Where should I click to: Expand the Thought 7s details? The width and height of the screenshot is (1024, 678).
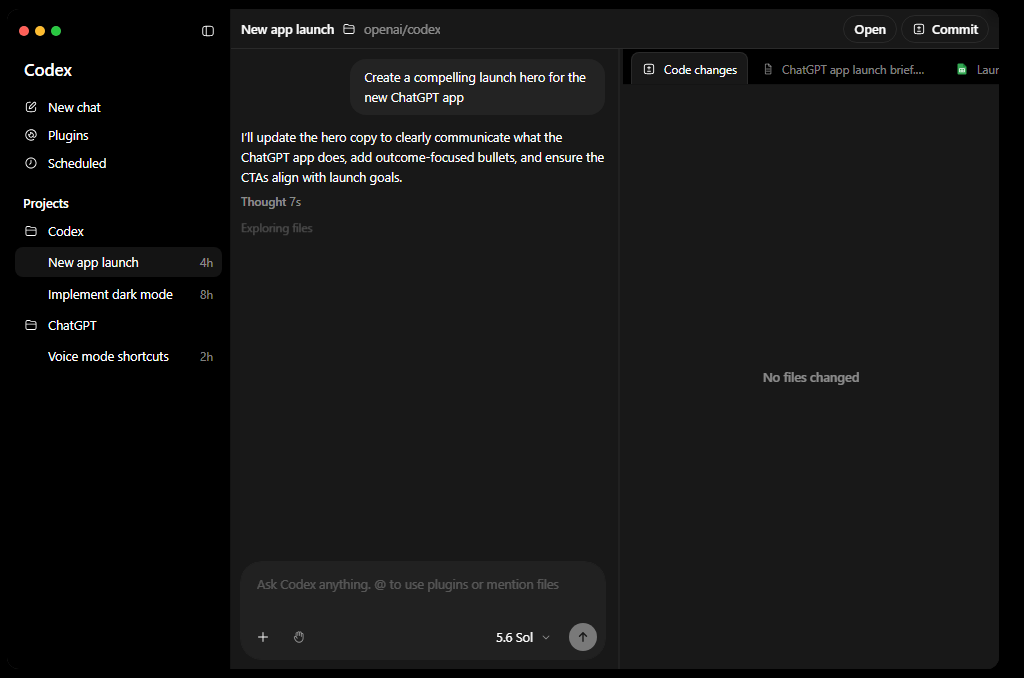[270, 202]
